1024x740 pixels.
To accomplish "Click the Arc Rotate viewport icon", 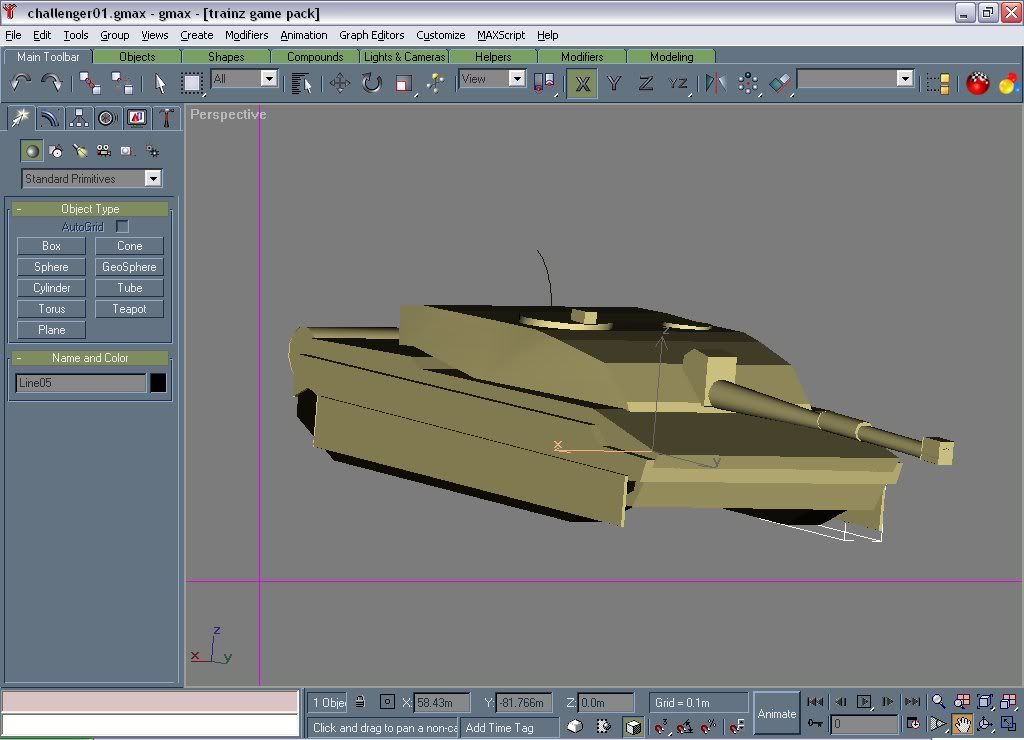I will [984, 724].
